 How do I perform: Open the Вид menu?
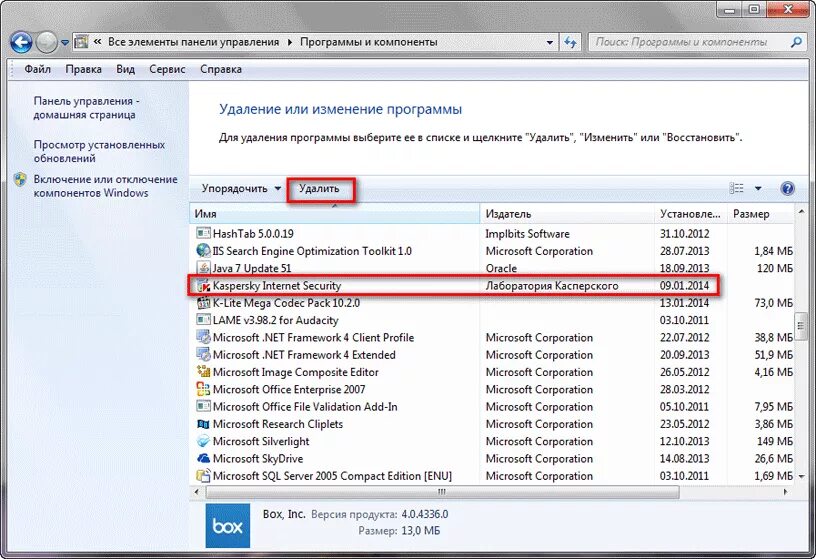125,69
